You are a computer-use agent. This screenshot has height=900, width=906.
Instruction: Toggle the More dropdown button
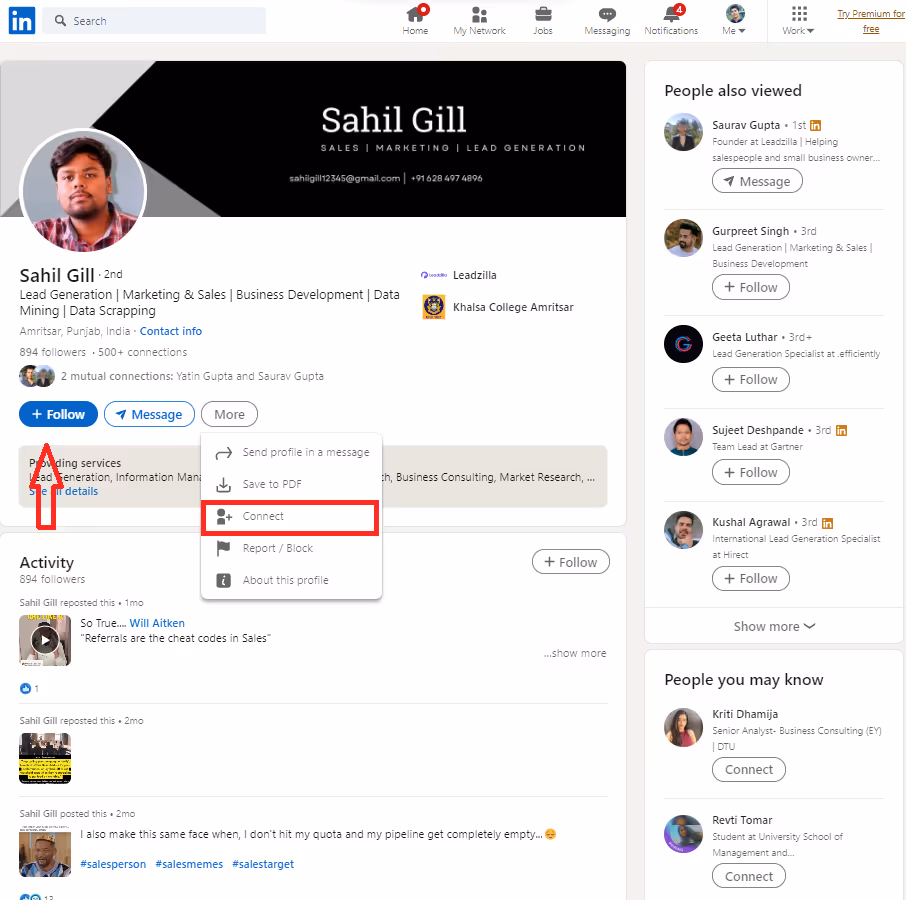click(x=229, y=414)
